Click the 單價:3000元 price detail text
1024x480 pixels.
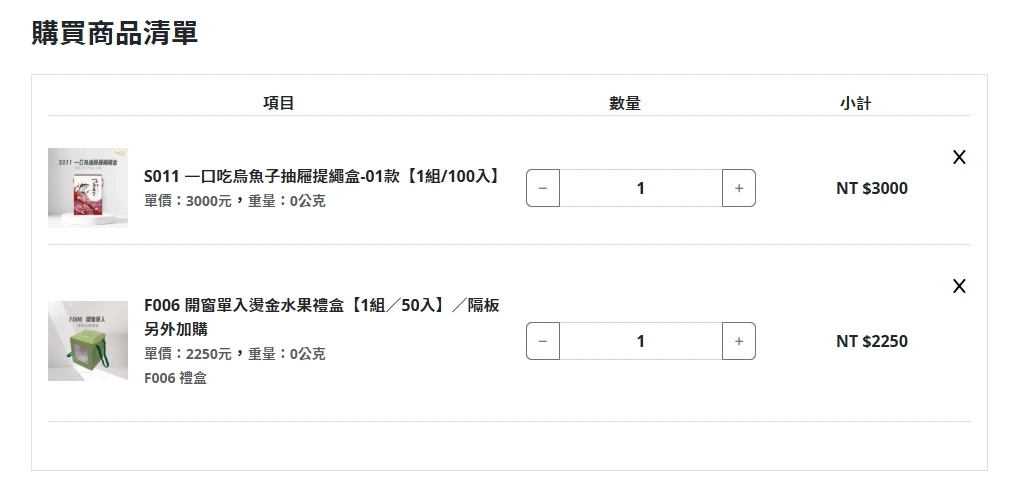pyautogui.click(x=188, y=201)
